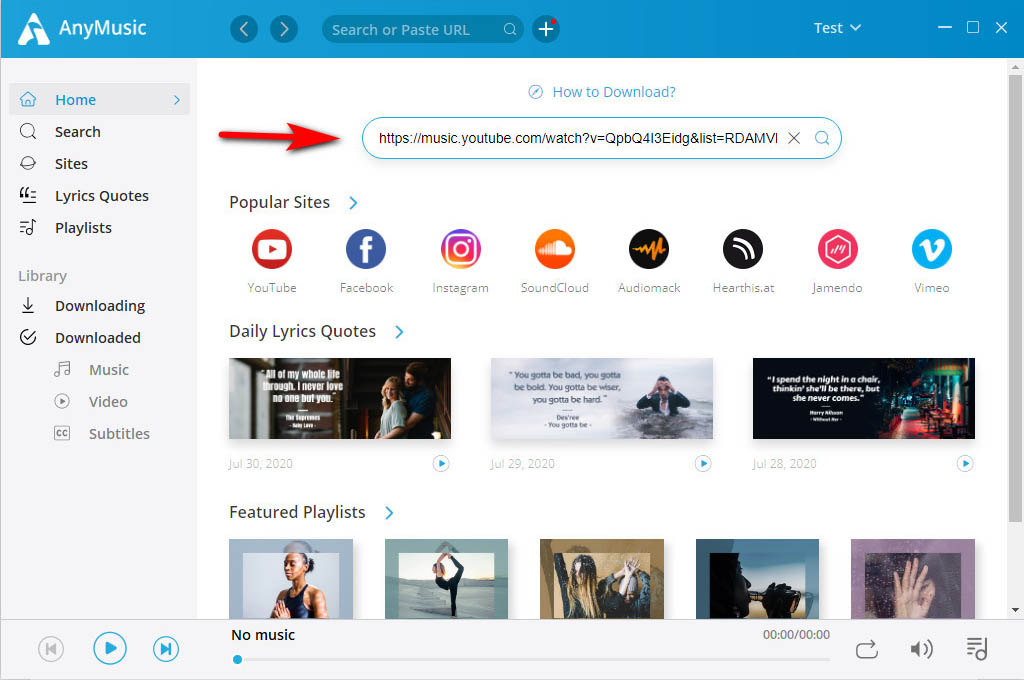Open the meditating woman playlist thumbnail
The width and height of the screenshot is (1024, 680).
point(291,579)
